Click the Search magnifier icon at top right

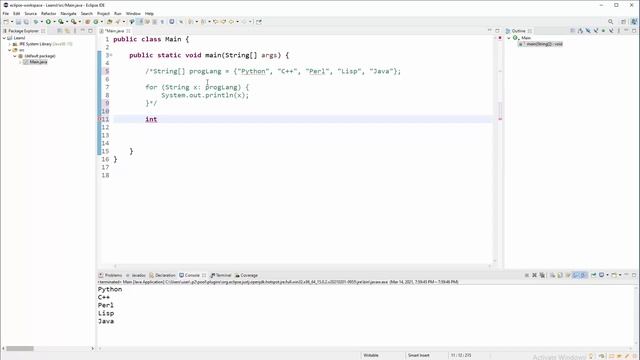point(611,22)
